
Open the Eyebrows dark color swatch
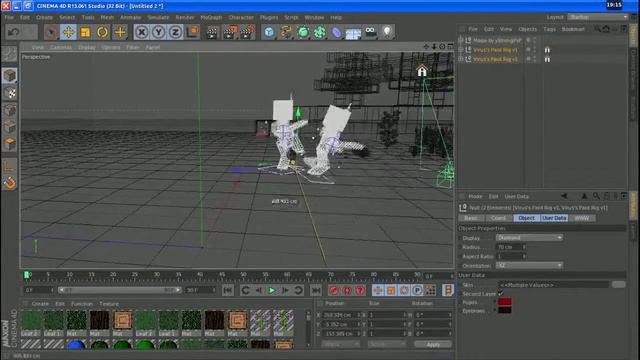[504, 311]
